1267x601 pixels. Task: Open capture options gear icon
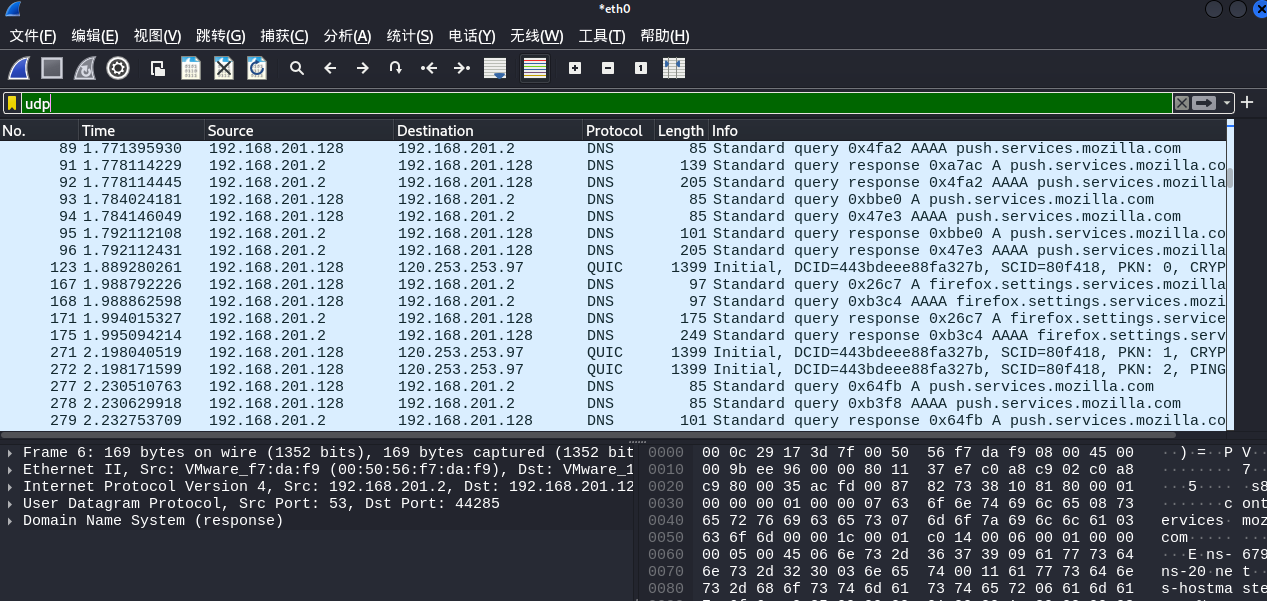[118, 68]
